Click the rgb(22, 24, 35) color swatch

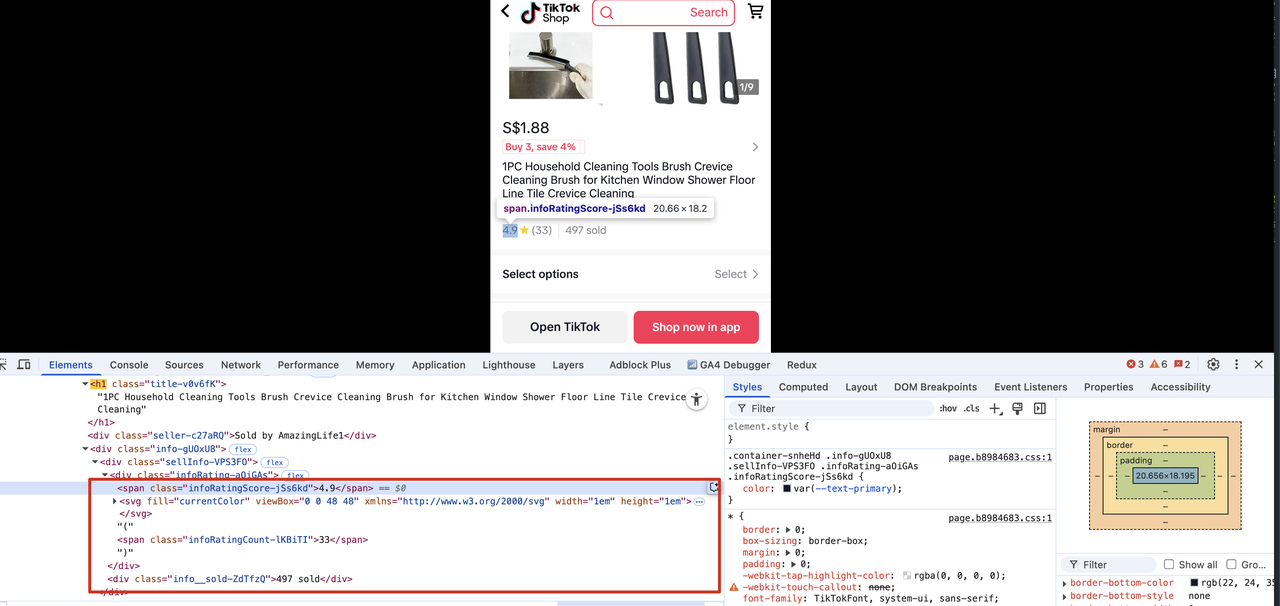point(1194,583)
